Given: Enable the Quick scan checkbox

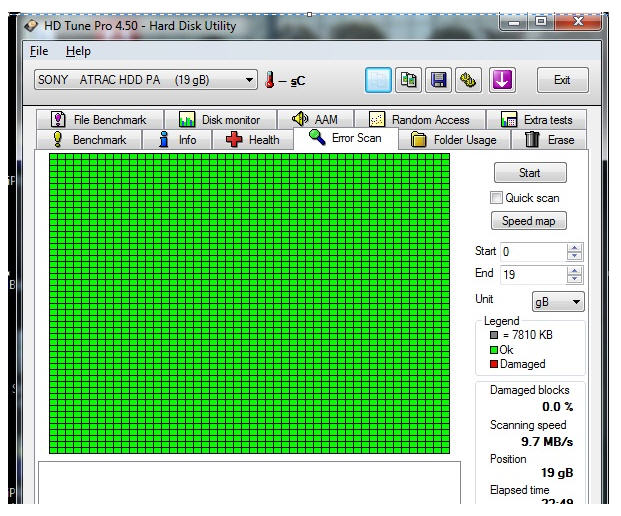Looking at the screenshot, I should point(496,198).
